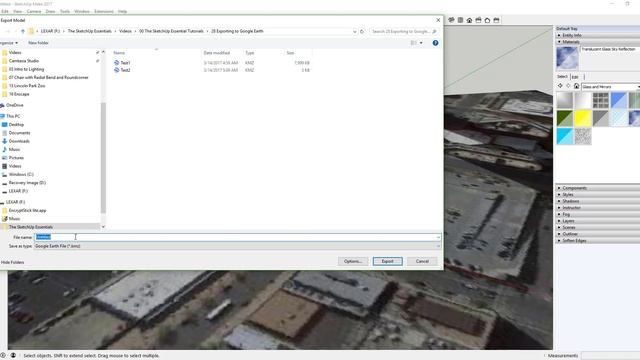Click Videos in breadcrumb path
640x360 pixels.
pos(125,31)
